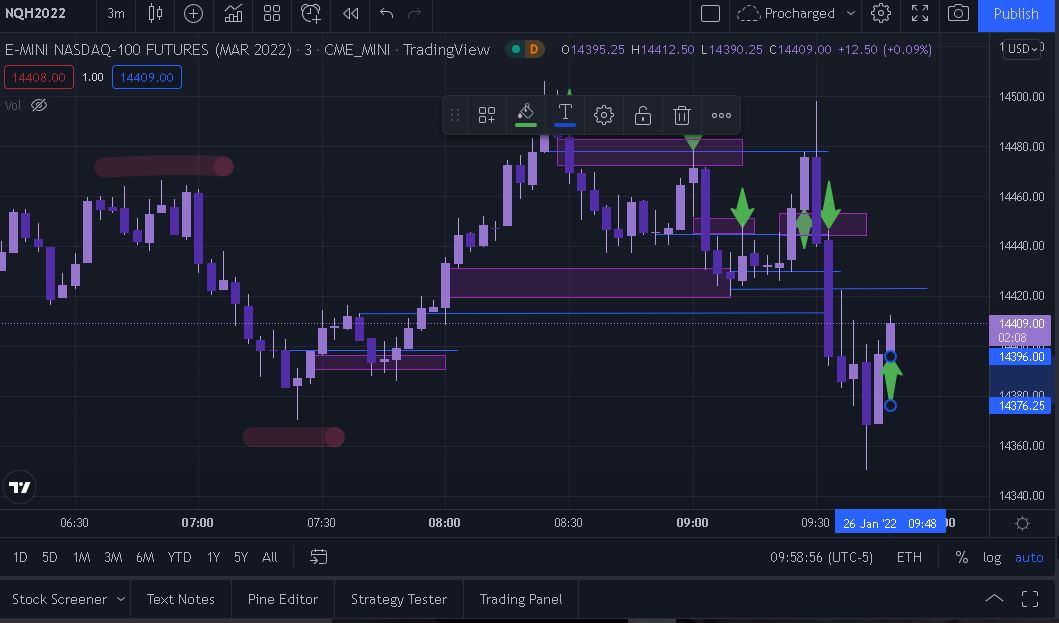Select the 6M time range

145,557
